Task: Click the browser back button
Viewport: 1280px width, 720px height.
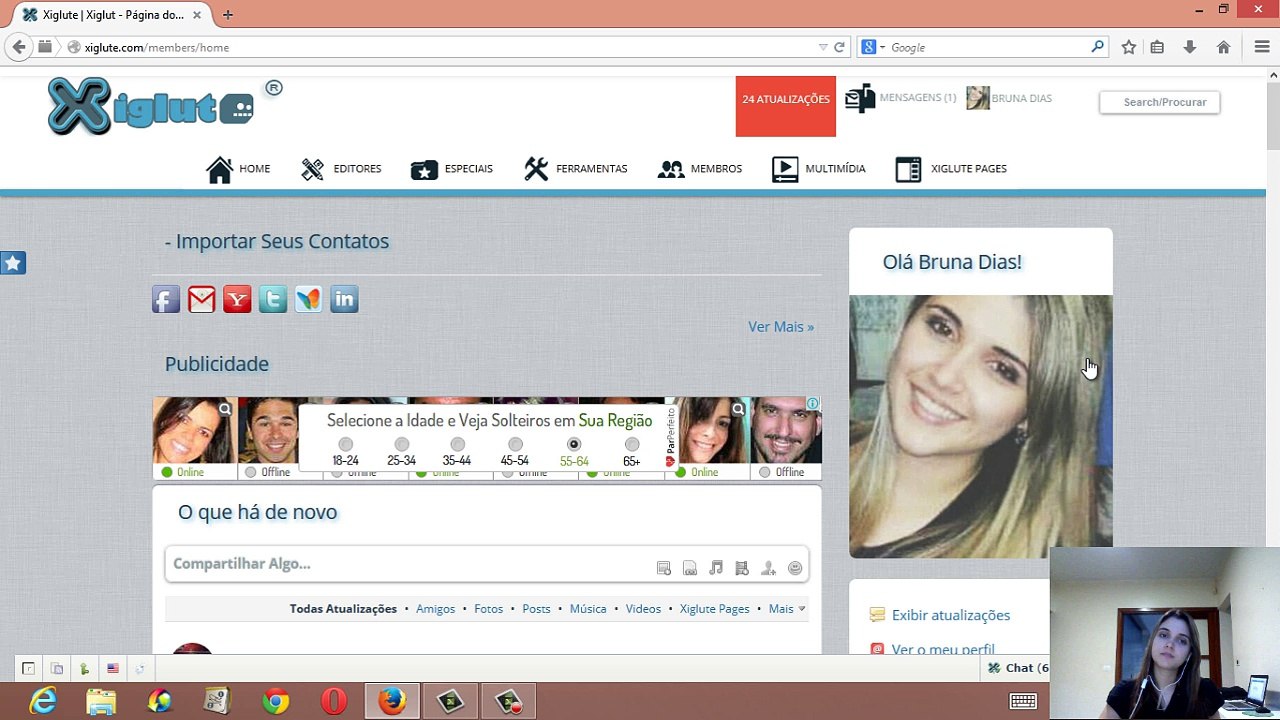Action: (x=19, y=47)
